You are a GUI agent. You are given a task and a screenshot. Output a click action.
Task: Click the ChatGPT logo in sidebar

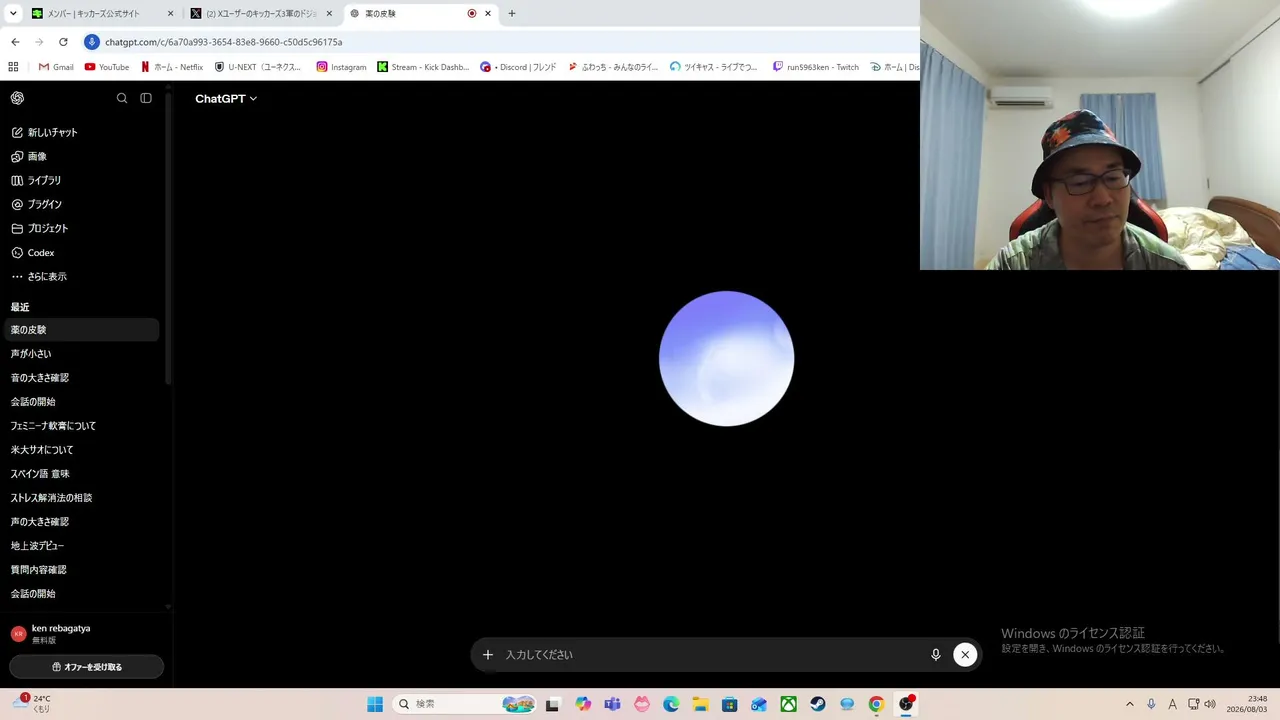coord(17,98)
